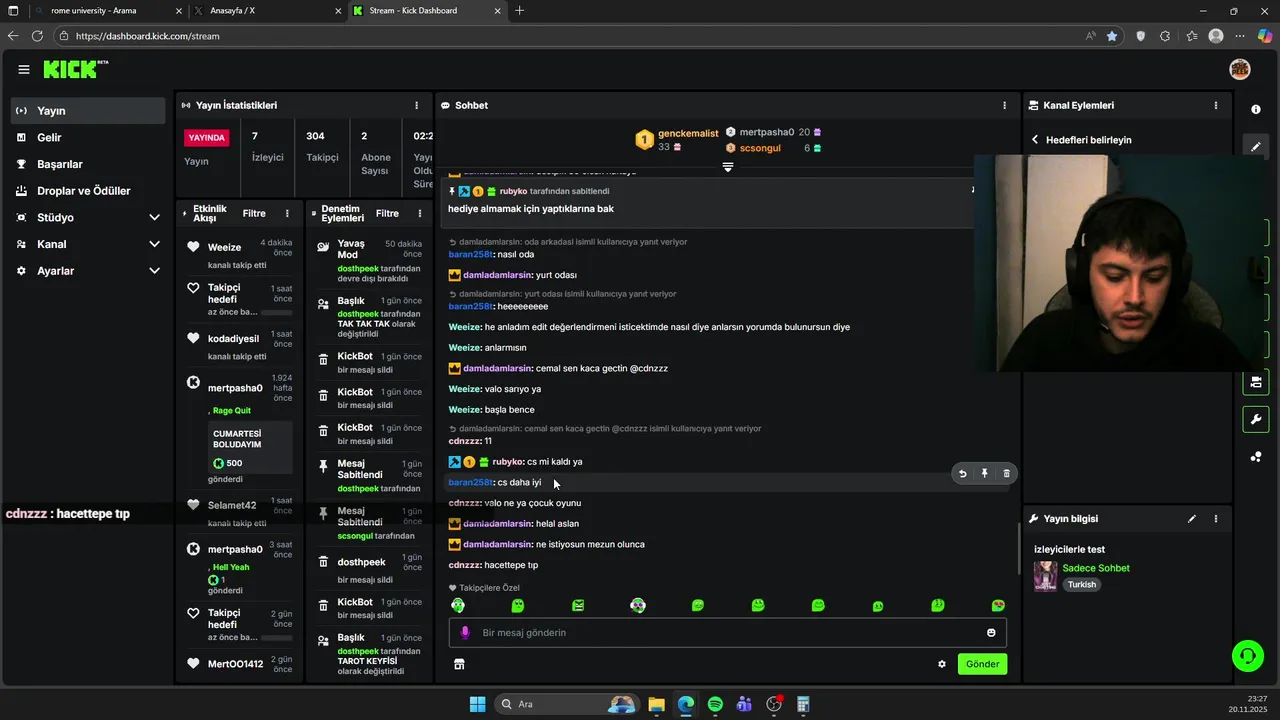
Task: Click the print-like green button in right rail
Action: point(1256,382)
